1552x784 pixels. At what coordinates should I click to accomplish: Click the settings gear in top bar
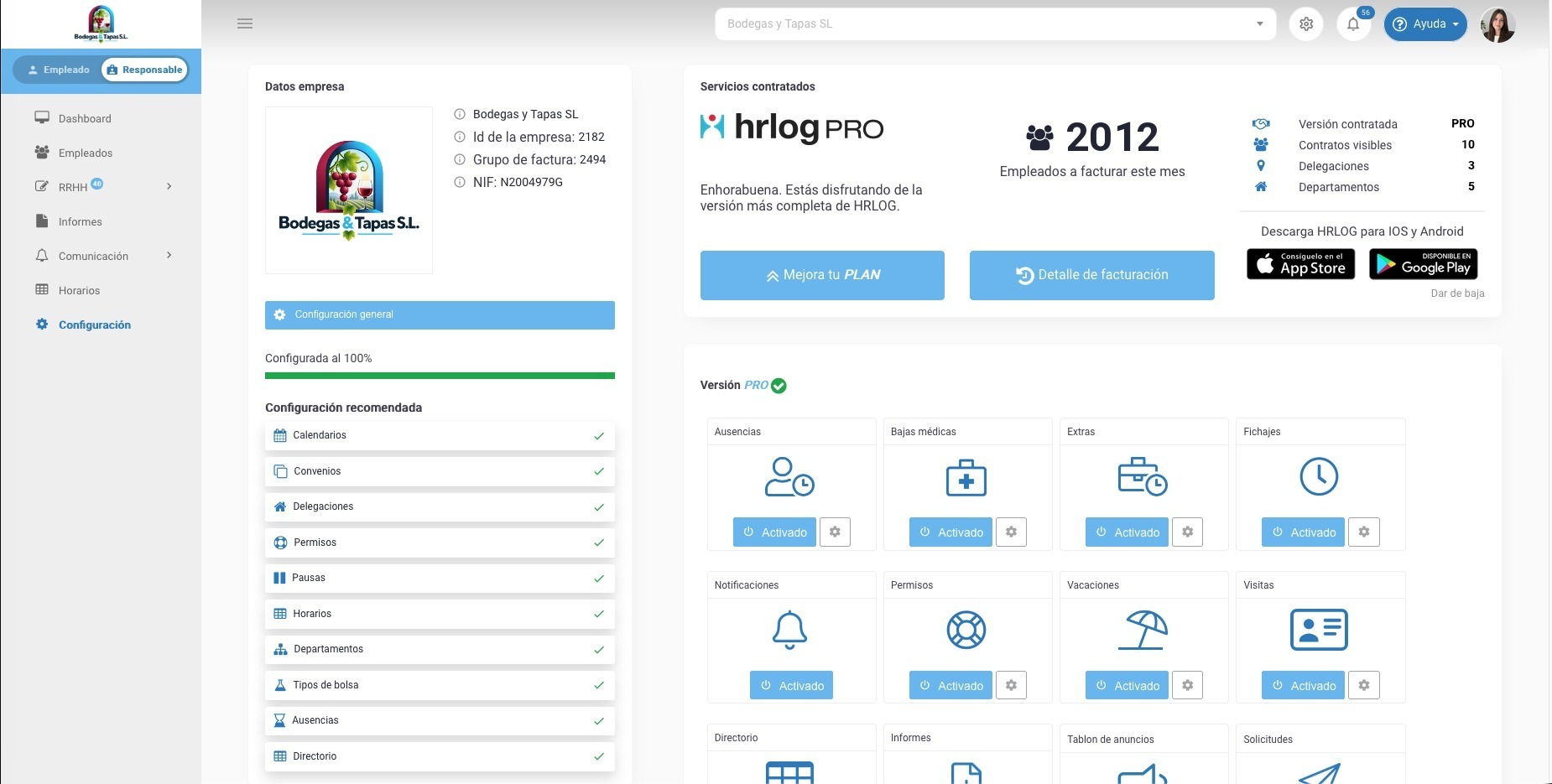1306,24
